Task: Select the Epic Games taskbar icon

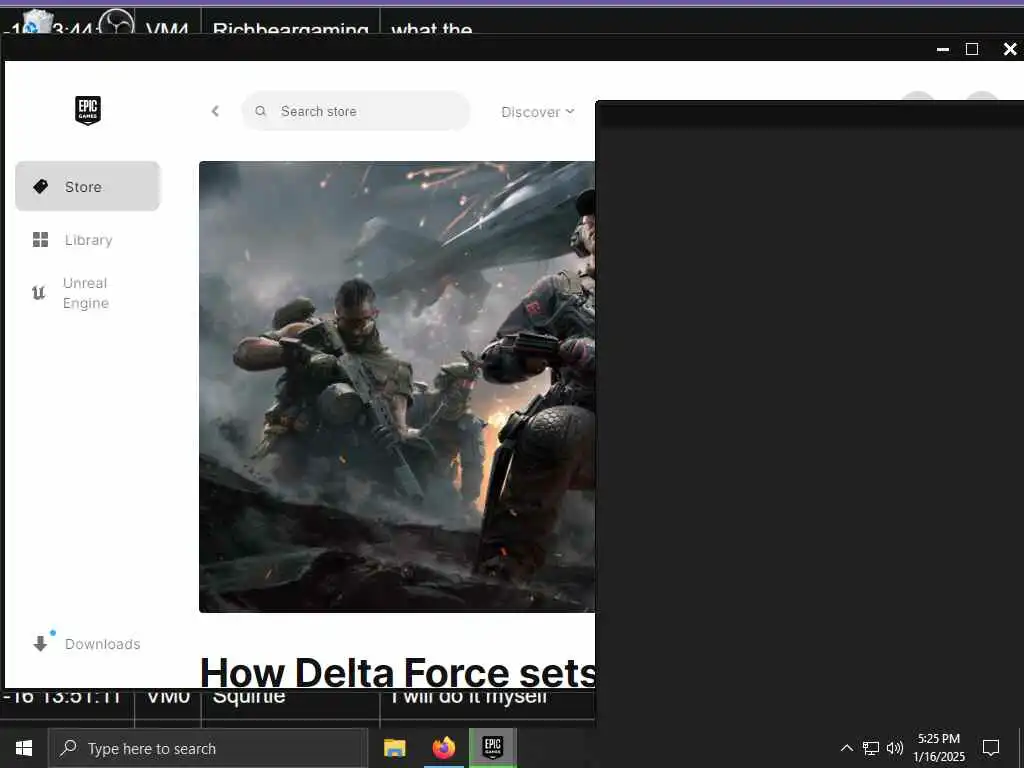Action: click(x=493, y=748)
